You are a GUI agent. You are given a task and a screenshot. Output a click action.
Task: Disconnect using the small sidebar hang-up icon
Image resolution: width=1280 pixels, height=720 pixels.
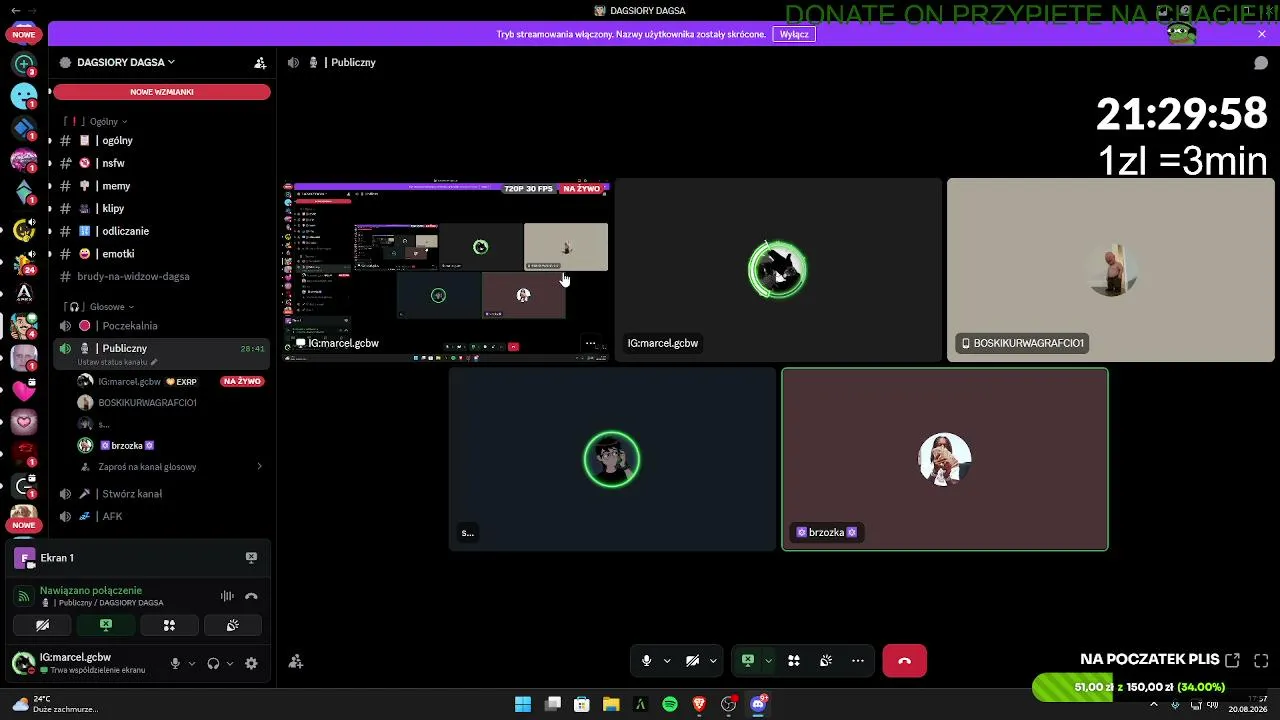(251, 596)
